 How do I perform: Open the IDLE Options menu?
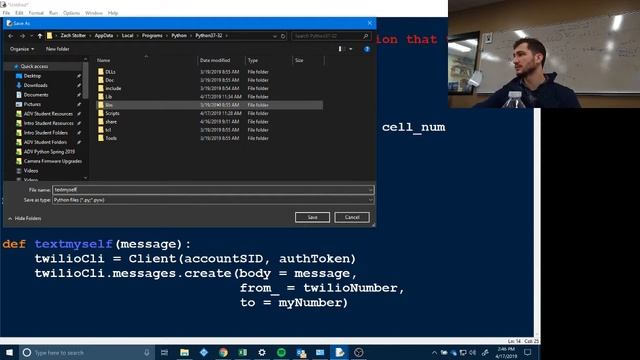[71, 13]
